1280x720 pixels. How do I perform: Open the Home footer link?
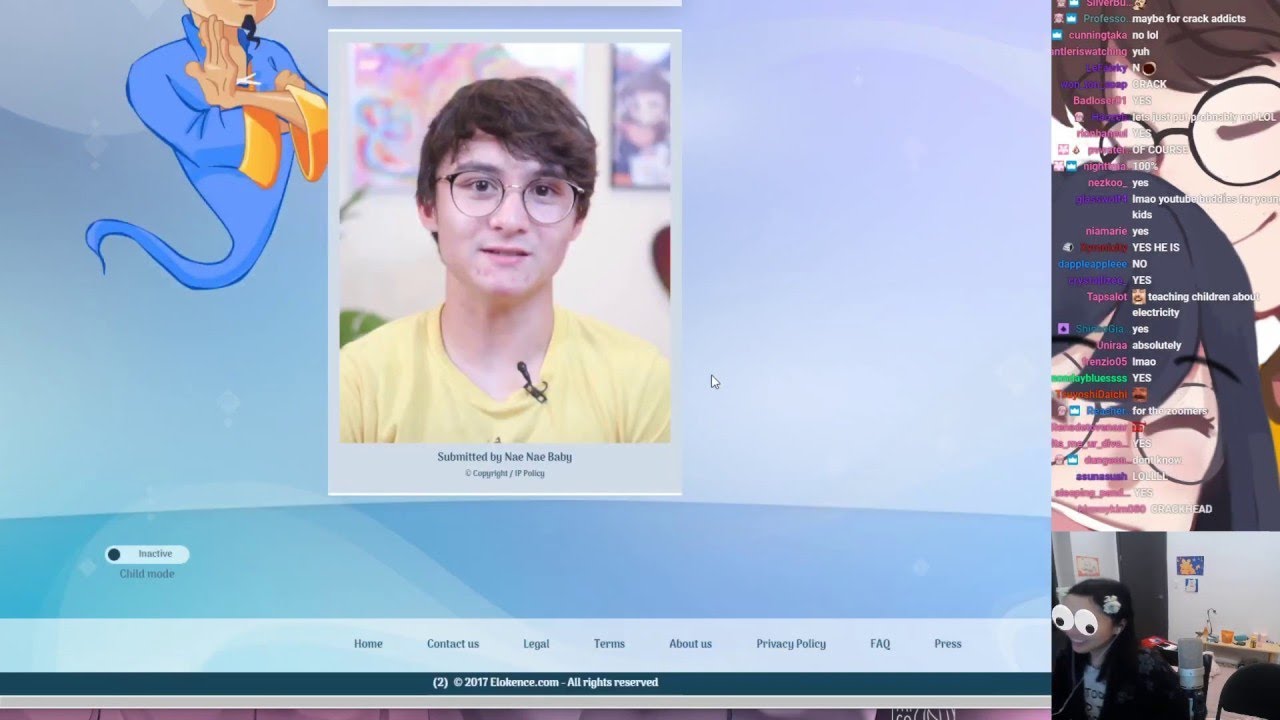point(368,644)
